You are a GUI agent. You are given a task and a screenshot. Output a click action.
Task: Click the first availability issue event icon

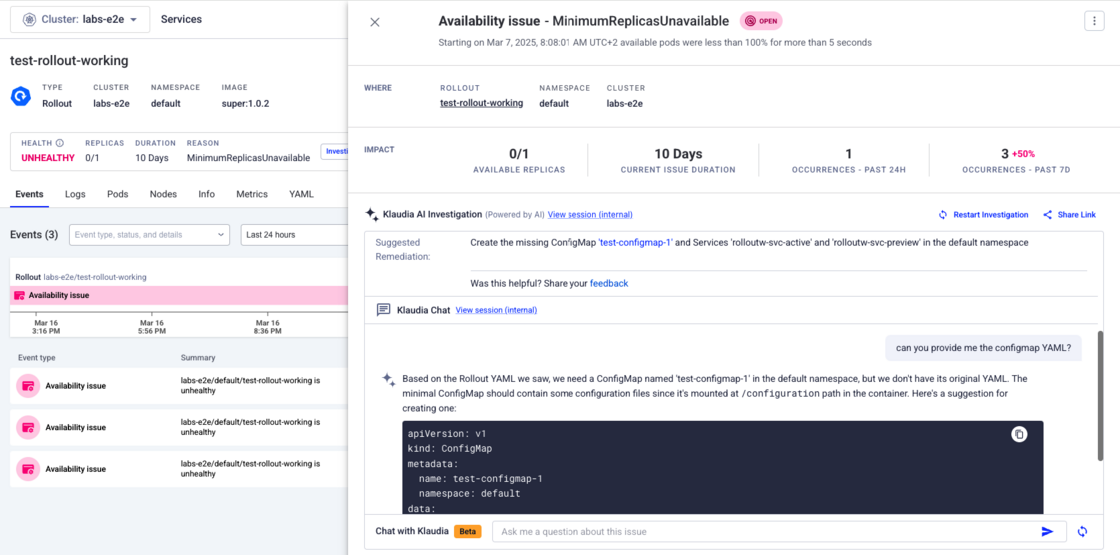tap(28, 385)
